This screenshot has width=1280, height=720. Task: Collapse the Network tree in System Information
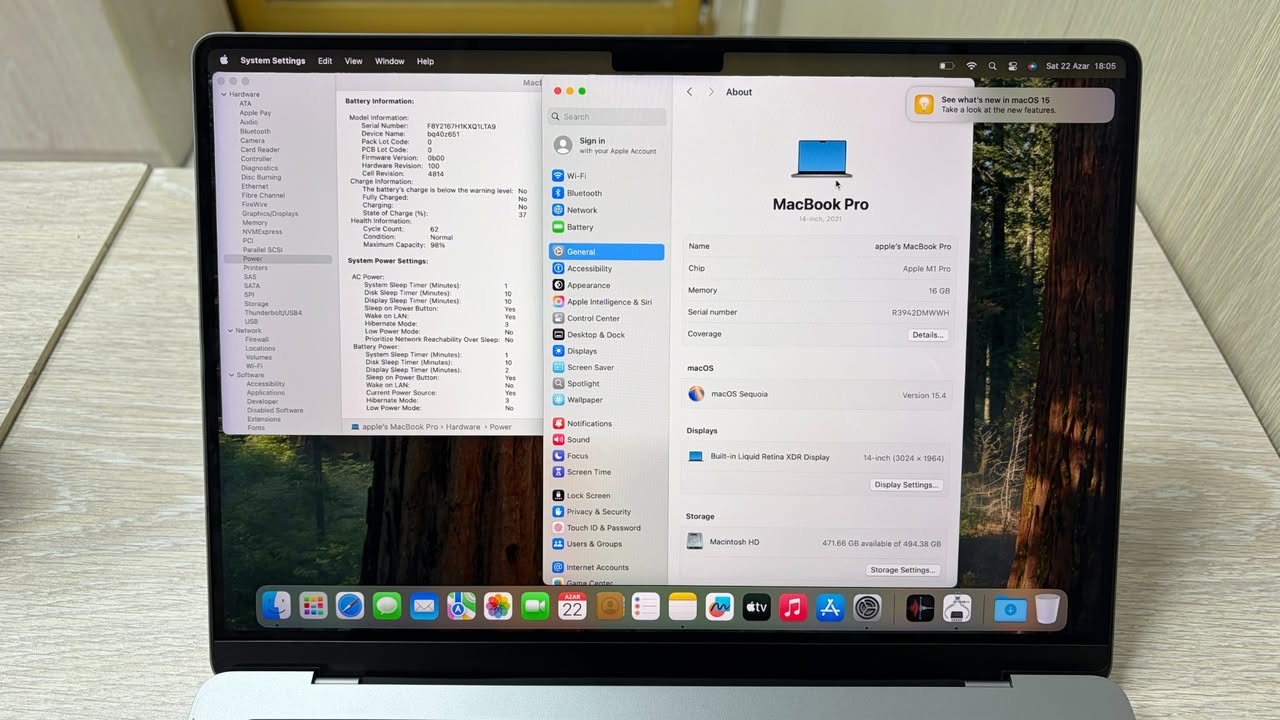coord(231,330)
